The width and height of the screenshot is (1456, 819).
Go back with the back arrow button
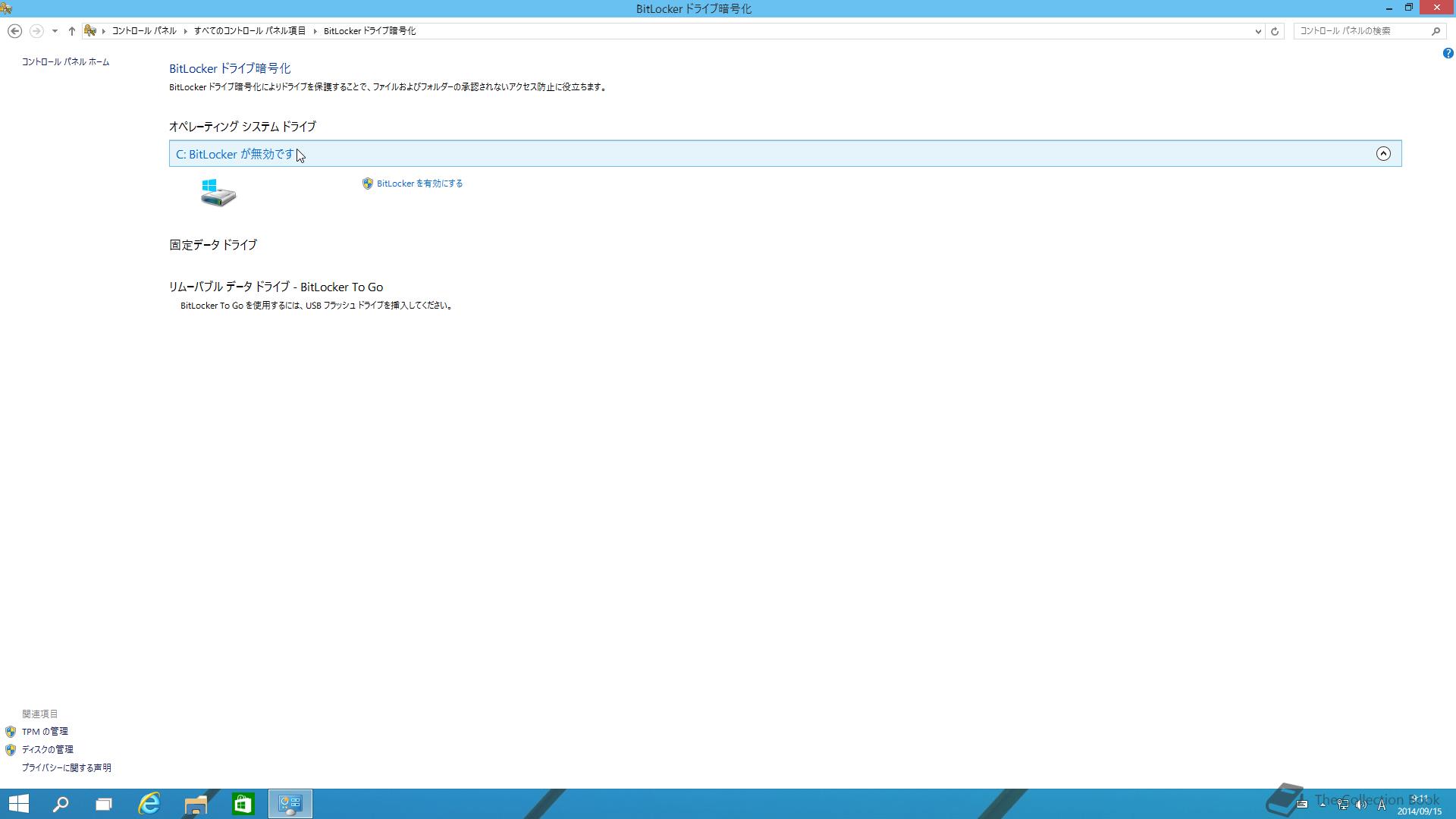[x=14, y=31]
